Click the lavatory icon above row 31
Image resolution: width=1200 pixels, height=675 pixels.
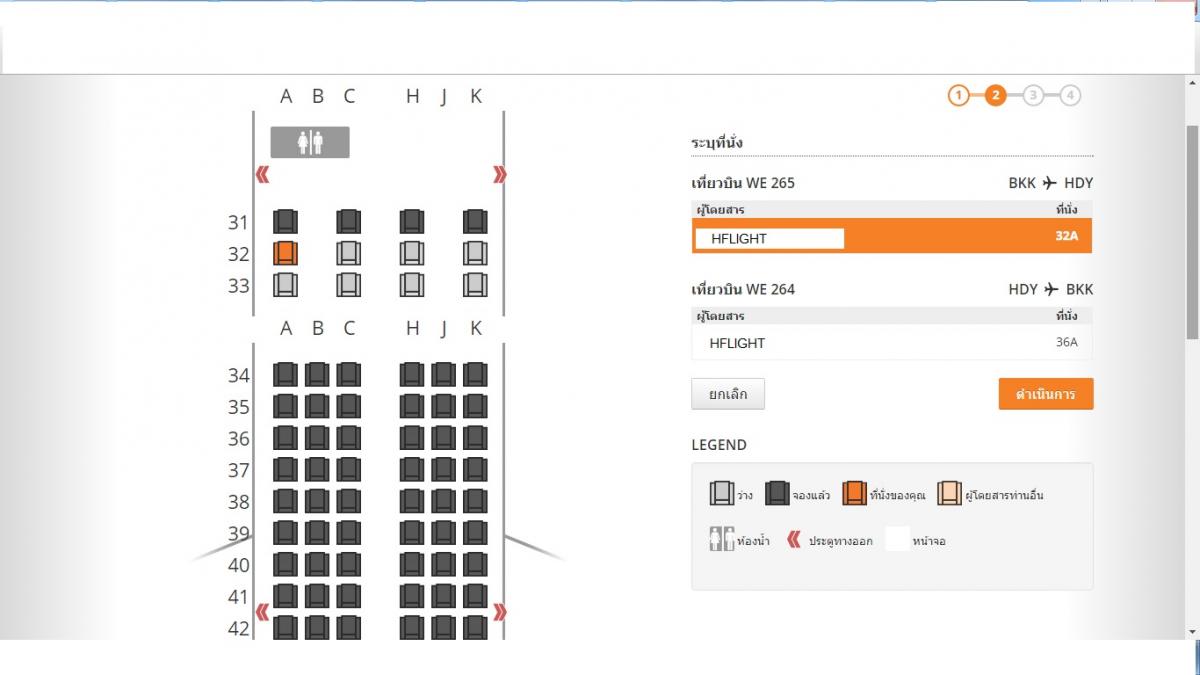point(310,143)
